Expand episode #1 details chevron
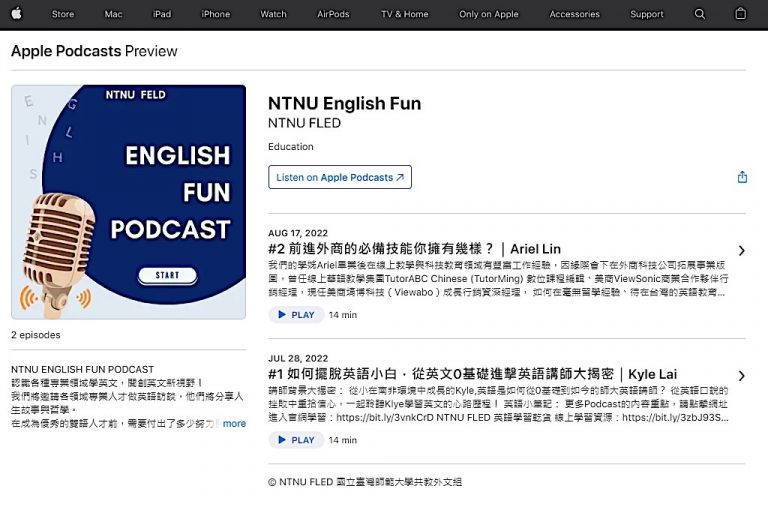The height and width of the screenshot is (507, 768). pos(742,376)
